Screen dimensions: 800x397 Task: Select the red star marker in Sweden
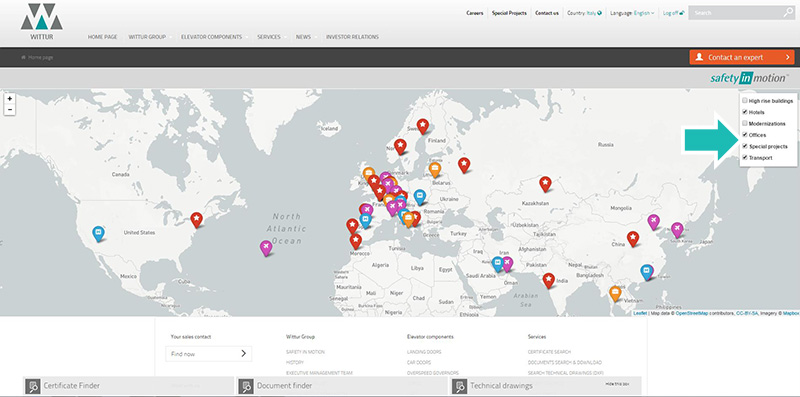[x=422, y=126]
